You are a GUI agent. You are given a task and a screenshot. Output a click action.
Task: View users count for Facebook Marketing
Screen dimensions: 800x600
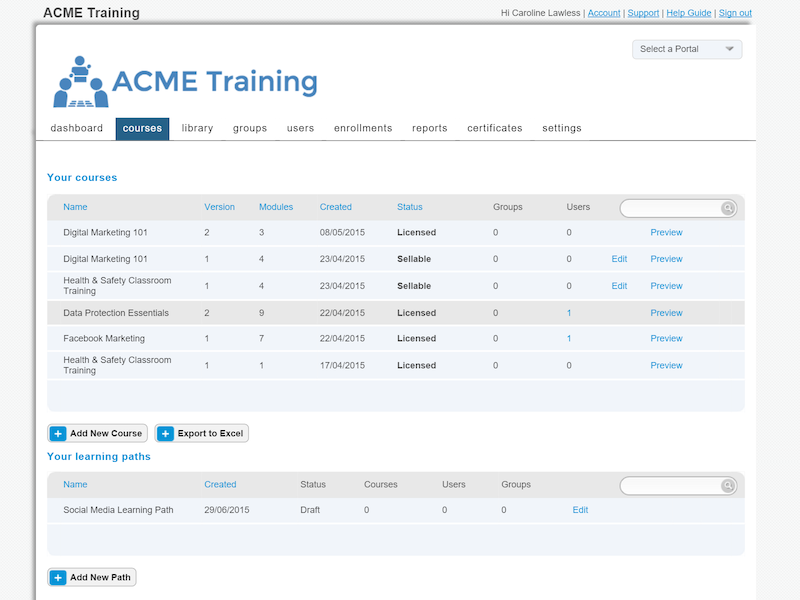pos(569,339)
